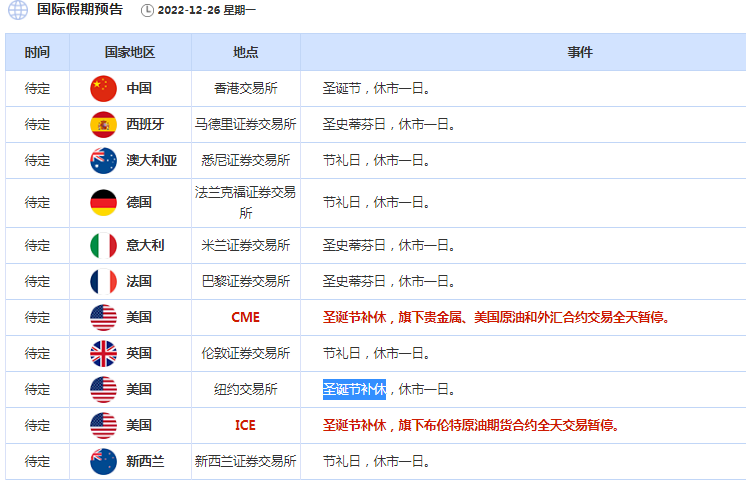Click the clock icon before the date
This screenshot has height=490, width=746.
tap(148, 10)
